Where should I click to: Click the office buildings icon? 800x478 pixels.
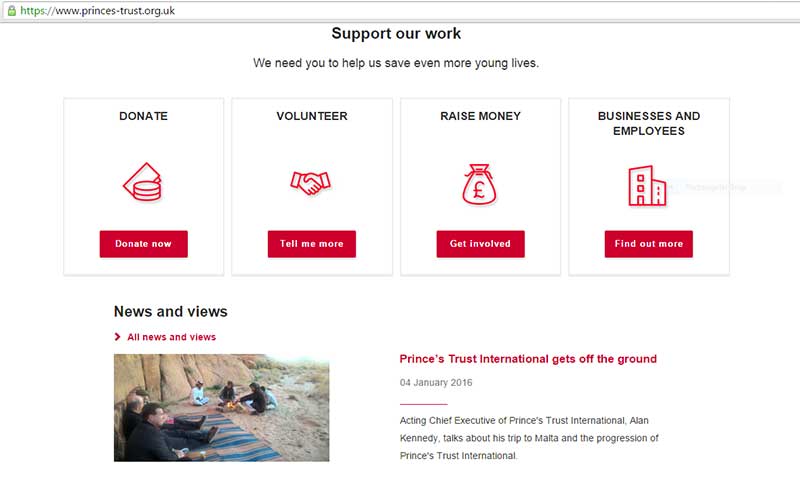[647, 186]
